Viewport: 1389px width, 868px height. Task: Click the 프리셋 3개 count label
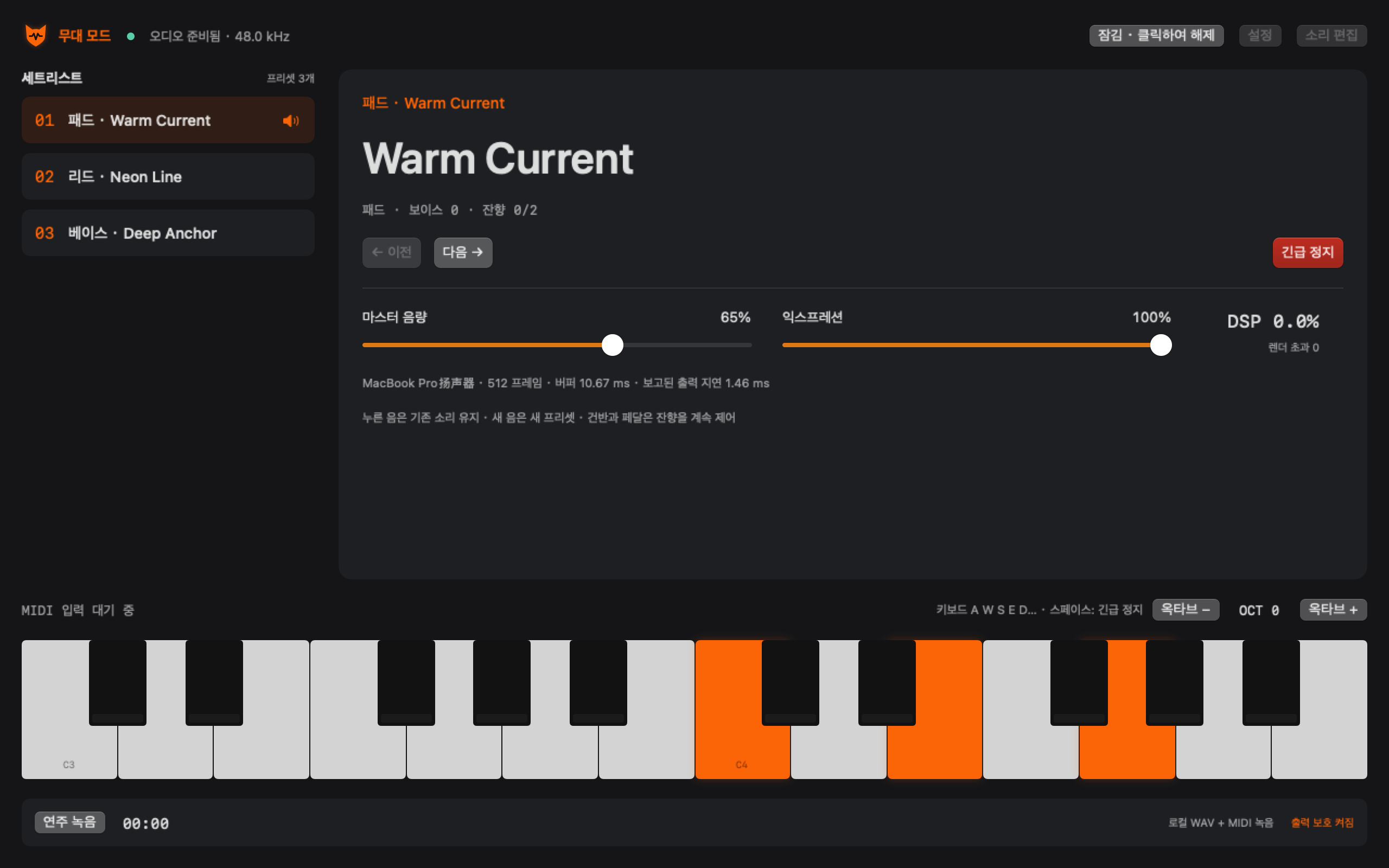(x=290, y=78)
